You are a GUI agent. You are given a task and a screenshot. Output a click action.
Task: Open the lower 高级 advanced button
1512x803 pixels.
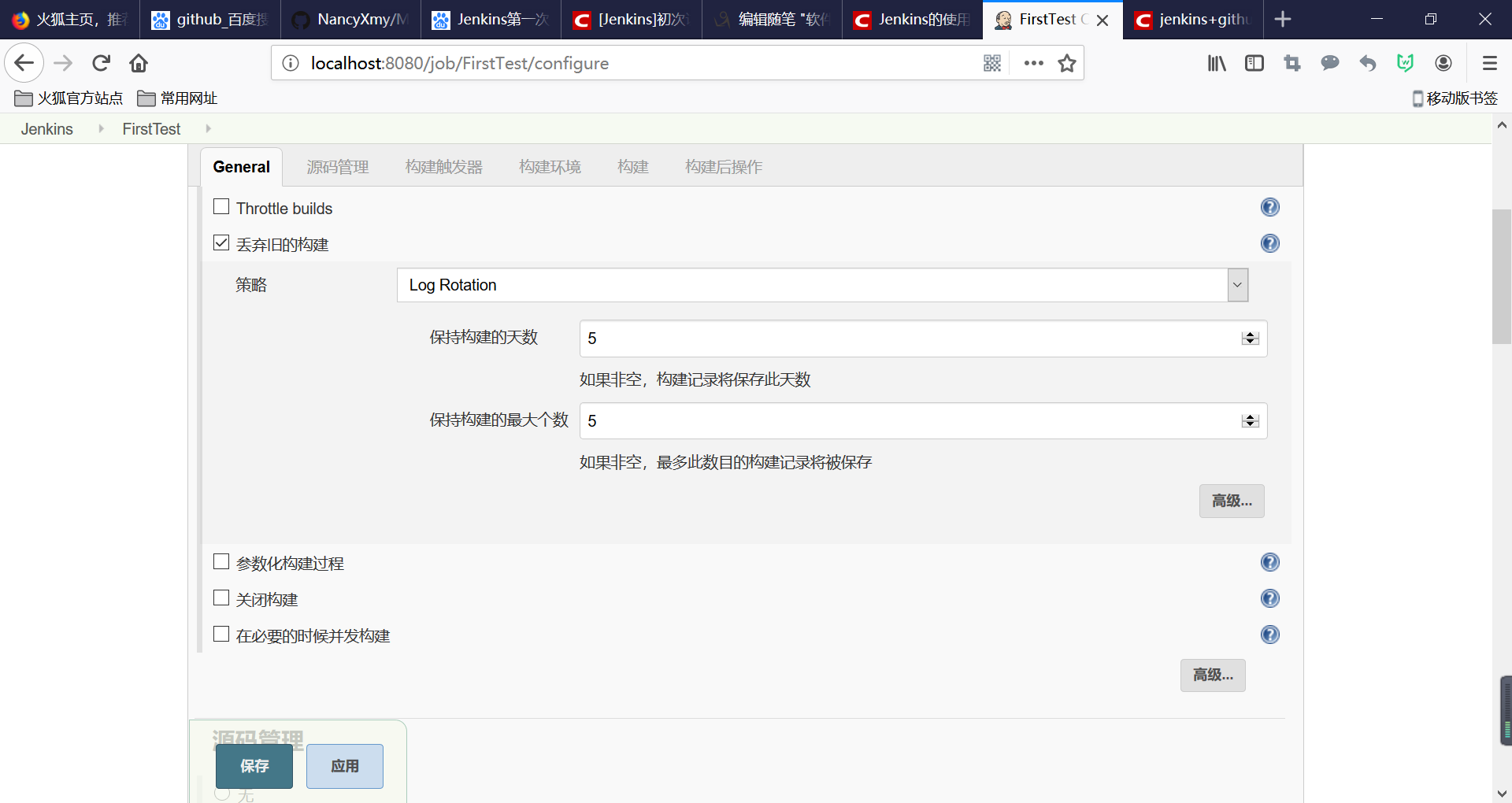(1213, 675)
